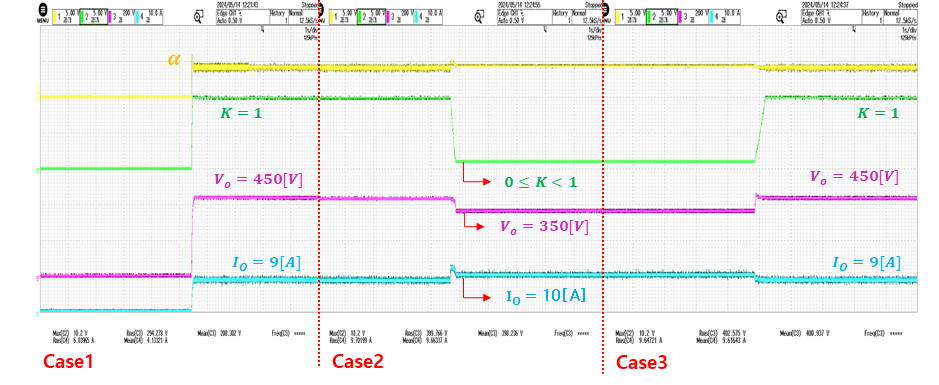Screen dimensions: 939x385
Task: Click the zoom magnifier icon in Case3
Action: (x=781, y=17)
